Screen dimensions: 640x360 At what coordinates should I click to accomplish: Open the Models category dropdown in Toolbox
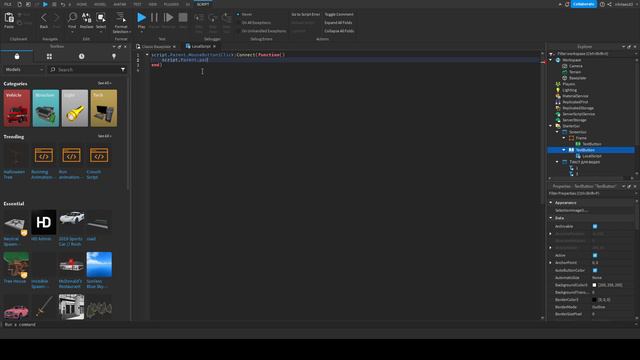click(x=24, y=70)
